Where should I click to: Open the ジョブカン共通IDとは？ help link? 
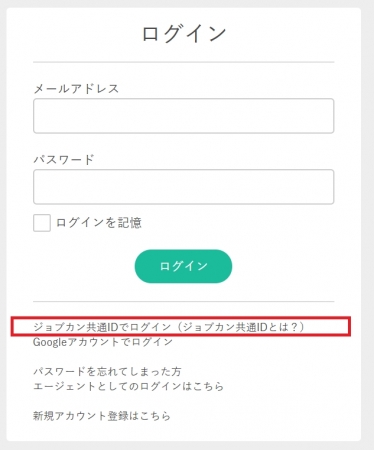[x=240, y=327]
